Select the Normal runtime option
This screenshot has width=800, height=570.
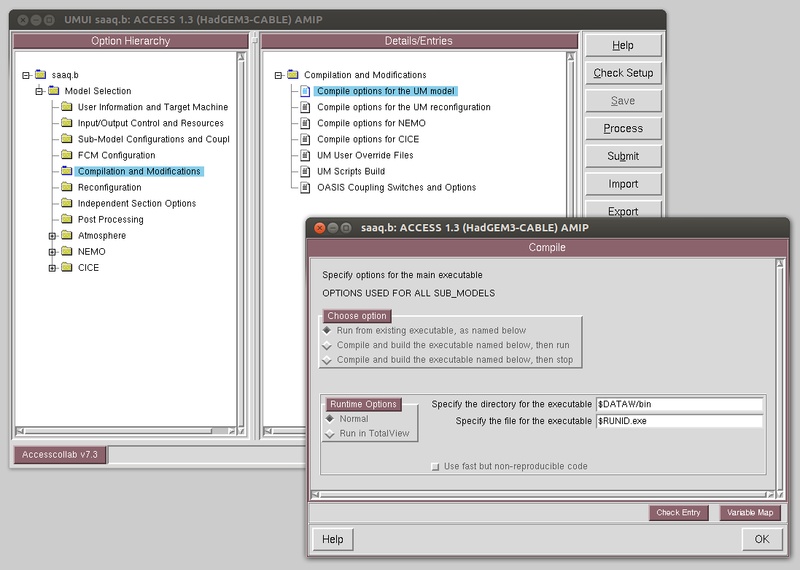point(330,418)
